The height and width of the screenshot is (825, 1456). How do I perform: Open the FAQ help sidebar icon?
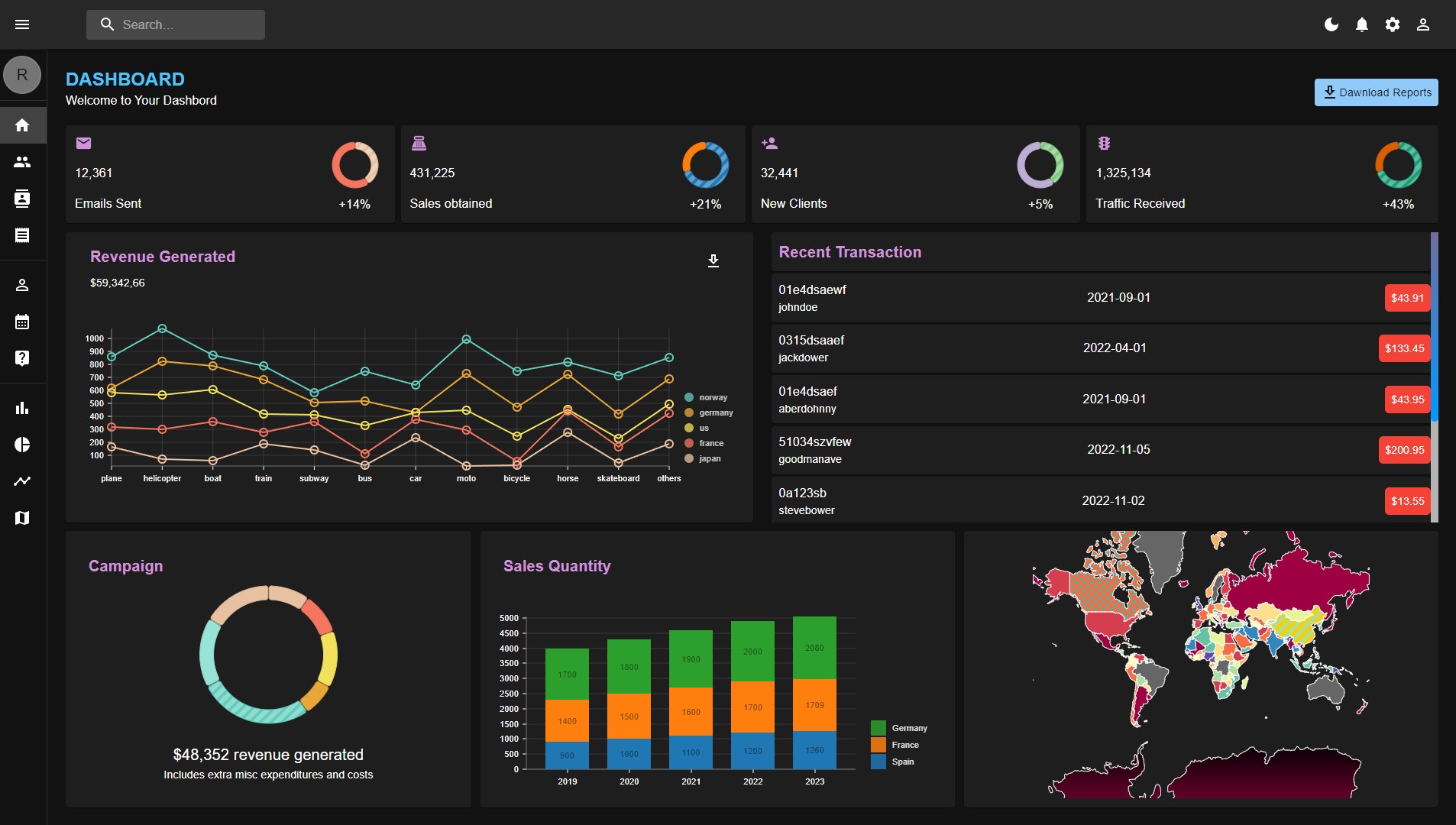click(22, 358)
